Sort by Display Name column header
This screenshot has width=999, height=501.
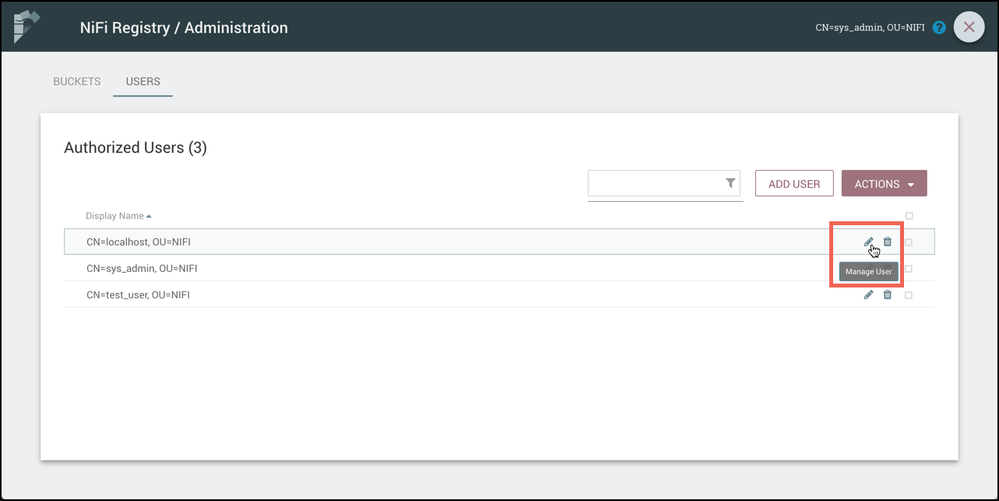tap(119, 216)
